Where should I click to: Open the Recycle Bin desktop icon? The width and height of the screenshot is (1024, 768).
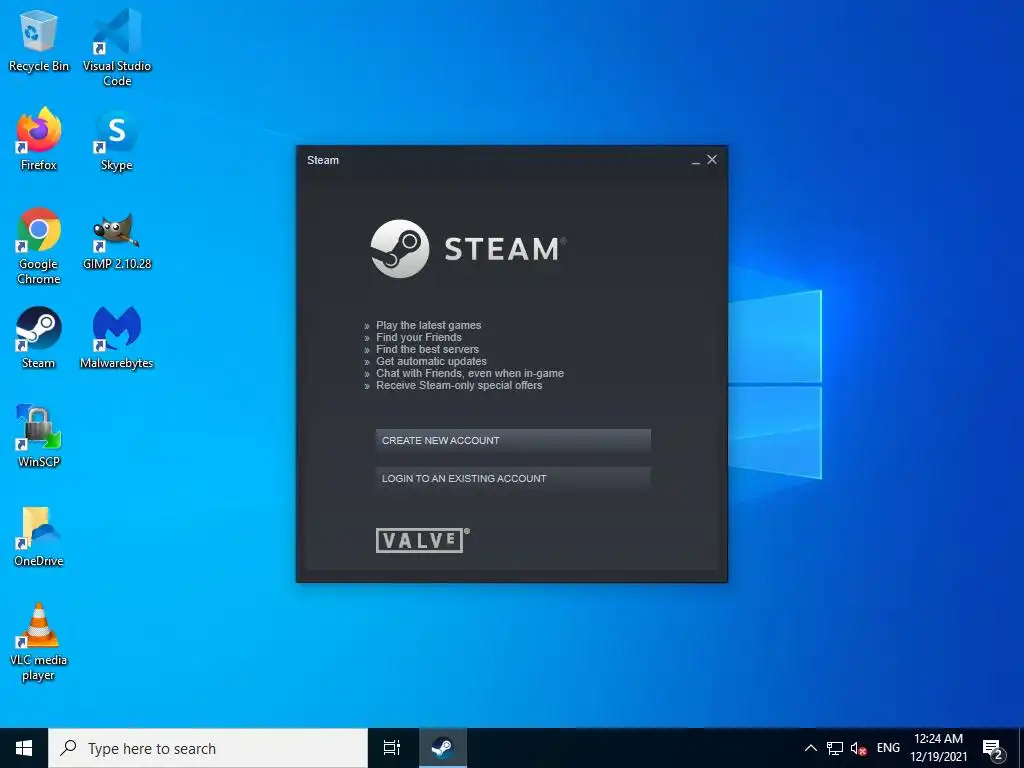(x=39, y=40)
